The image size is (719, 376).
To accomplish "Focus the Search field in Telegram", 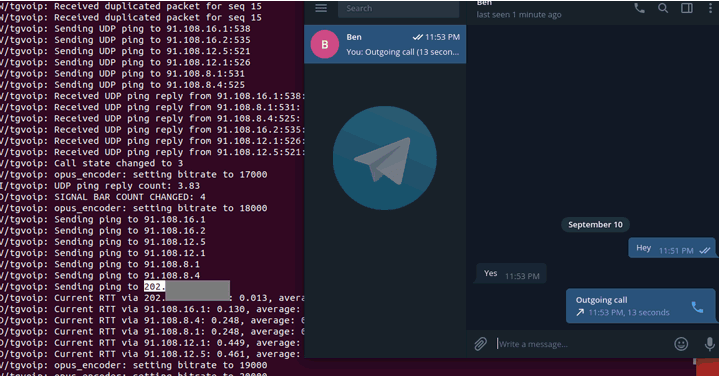I will click(398, 9).
